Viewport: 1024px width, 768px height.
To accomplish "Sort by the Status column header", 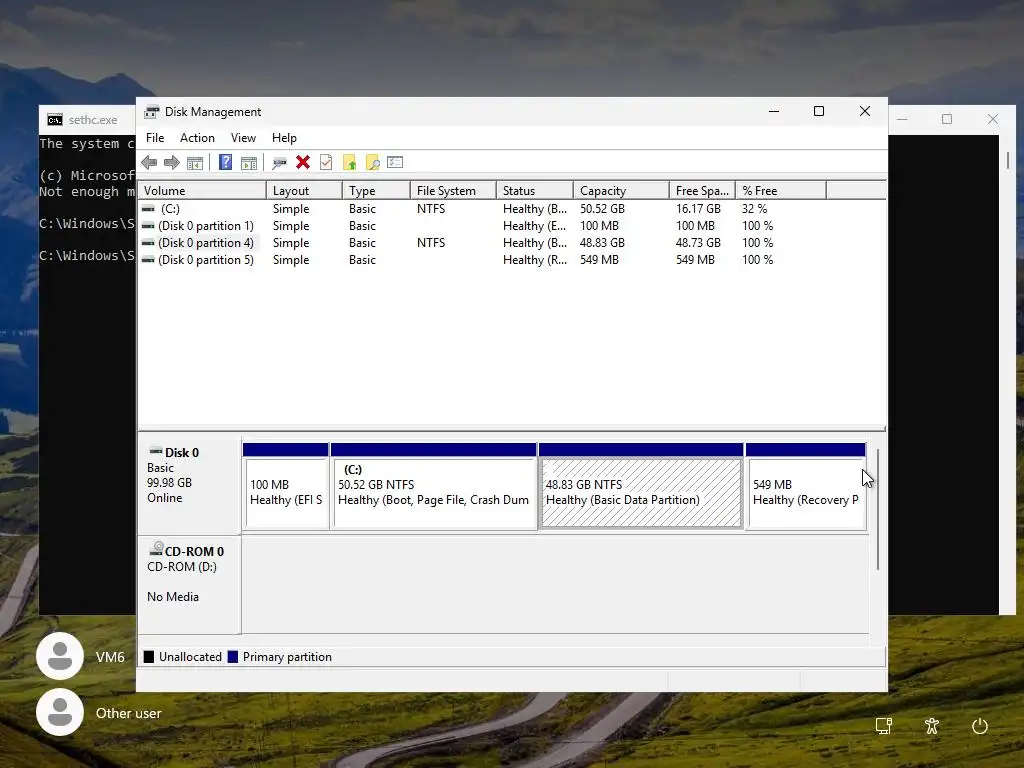I will click(x=535, y=191).
